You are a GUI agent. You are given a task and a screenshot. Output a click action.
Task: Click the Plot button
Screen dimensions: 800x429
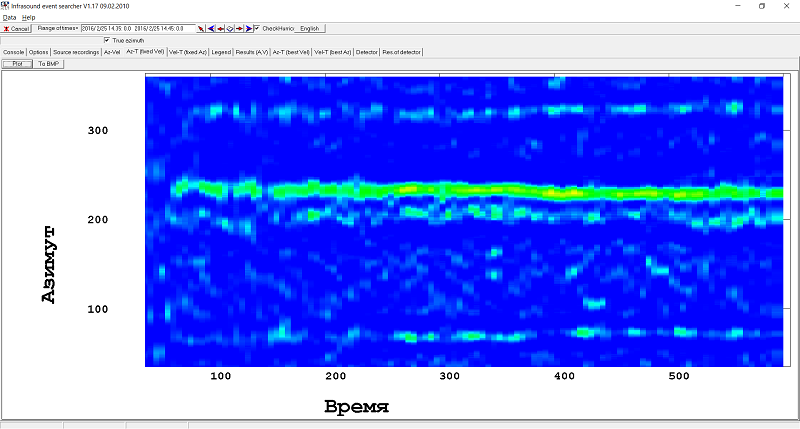tap(16, 63)
